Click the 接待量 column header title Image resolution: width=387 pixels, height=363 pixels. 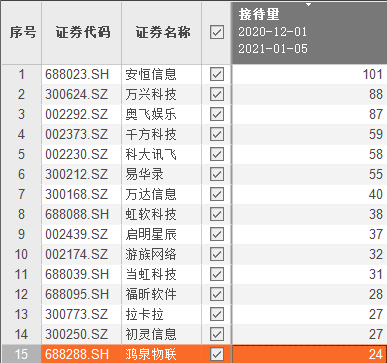(x=259, y=14)
